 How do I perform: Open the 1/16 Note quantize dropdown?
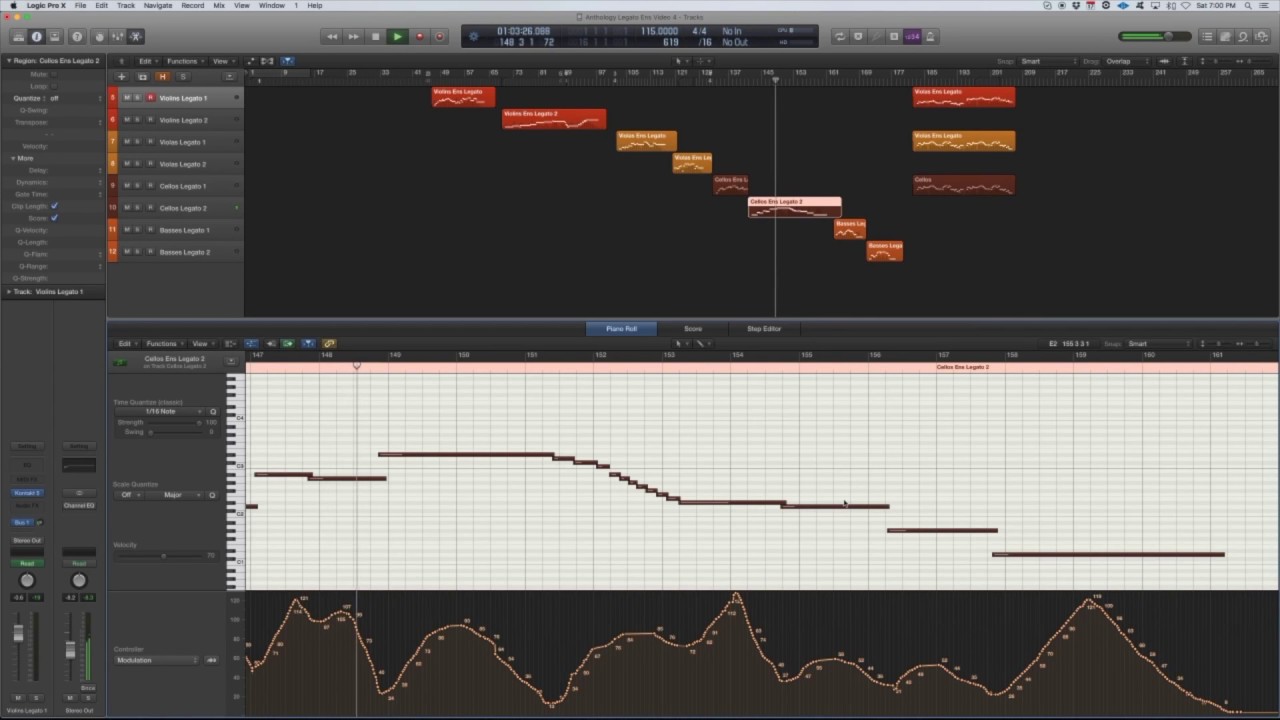point(160,412)
